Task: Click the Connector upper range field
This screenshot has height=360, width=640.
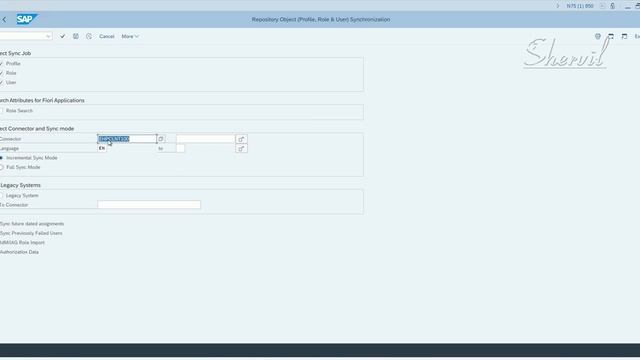Action: (206, 139)
